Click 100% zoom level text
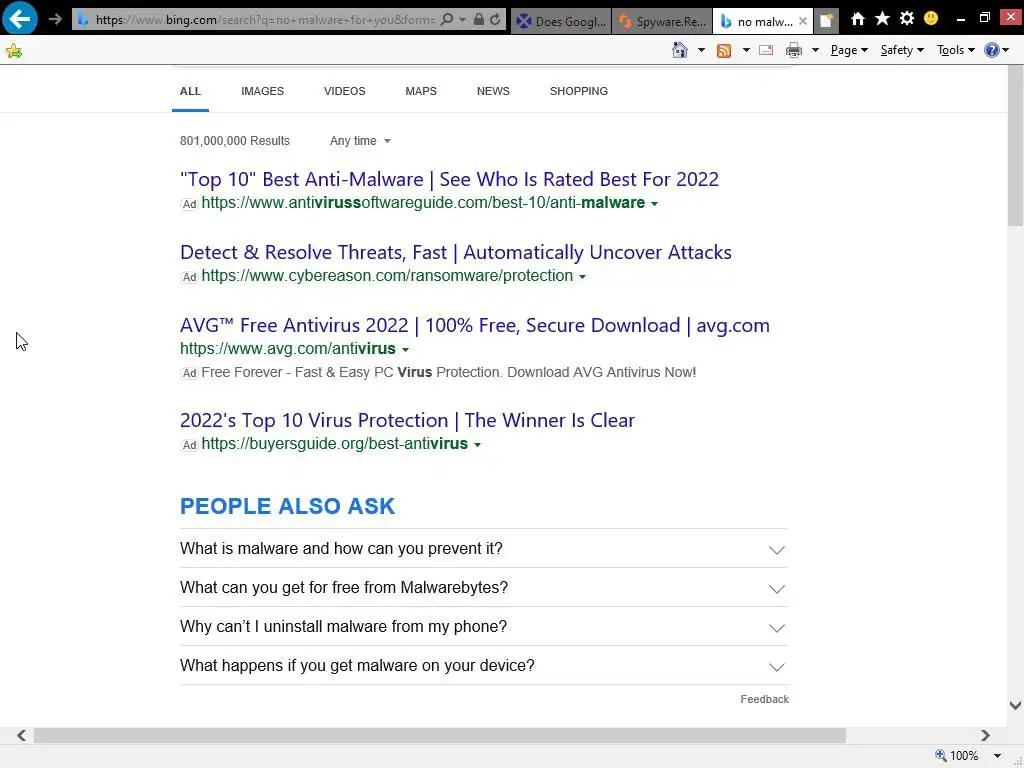Viewport: 1024px width, 768px height. [x=964, y=756]
